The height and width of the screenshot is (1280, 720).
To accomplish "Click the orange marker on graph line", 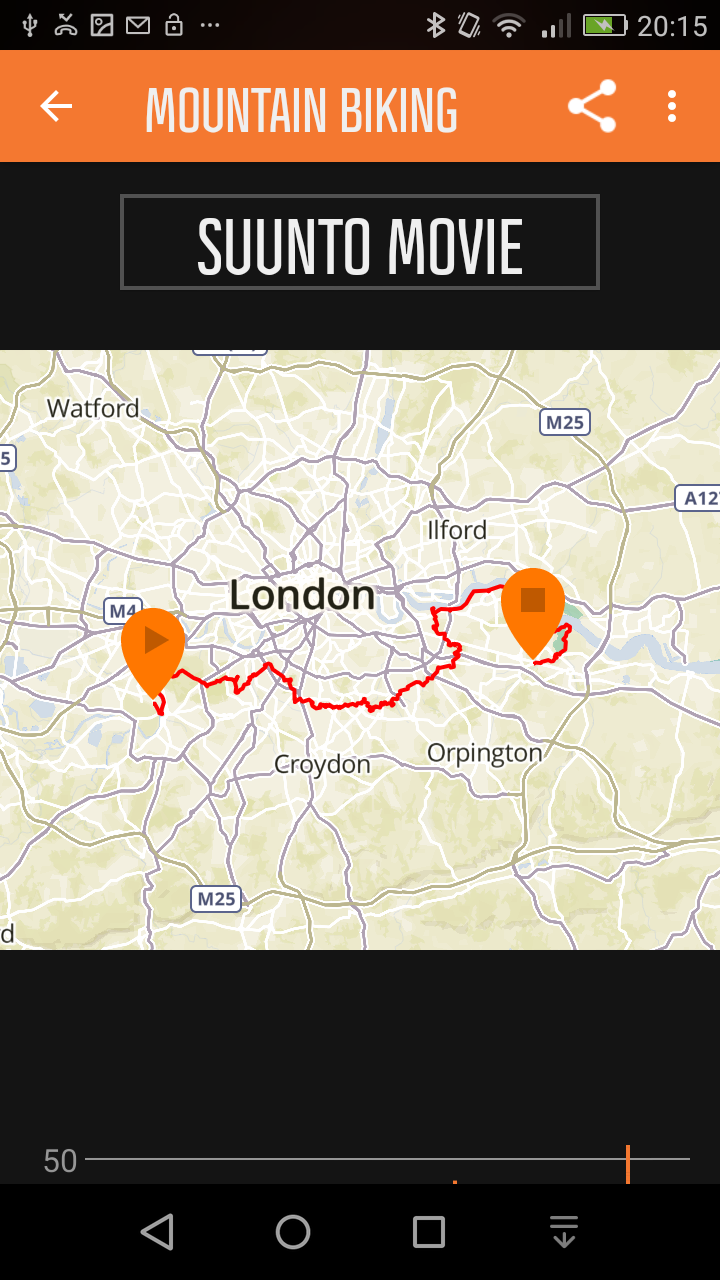I will [x=627, y=1165].
